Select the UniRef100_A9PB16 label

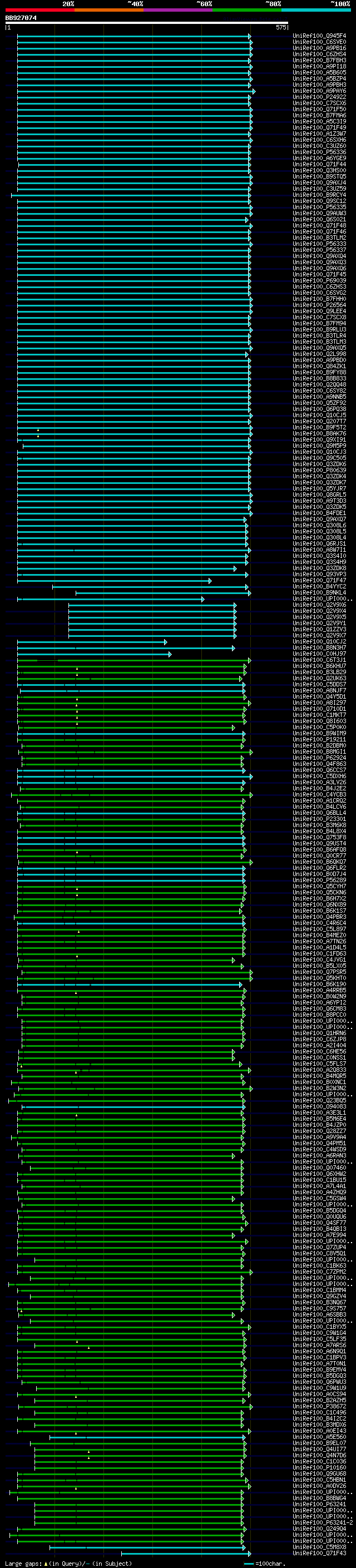[319, 48]
